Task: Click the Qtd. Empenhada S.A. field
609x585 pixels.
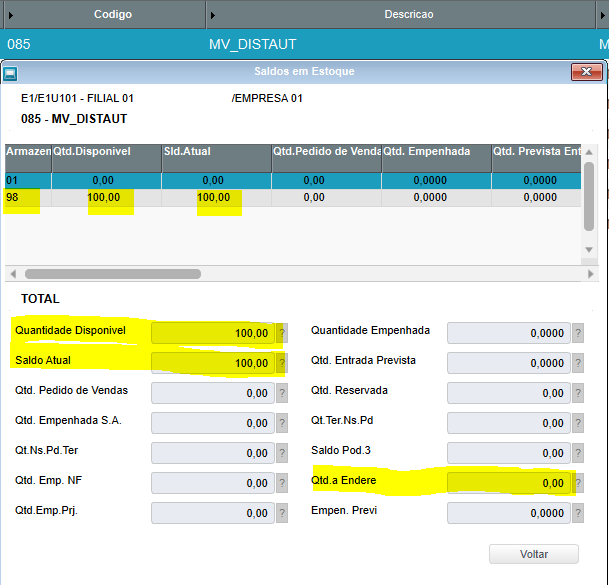Action: click(x=213, y=423)
